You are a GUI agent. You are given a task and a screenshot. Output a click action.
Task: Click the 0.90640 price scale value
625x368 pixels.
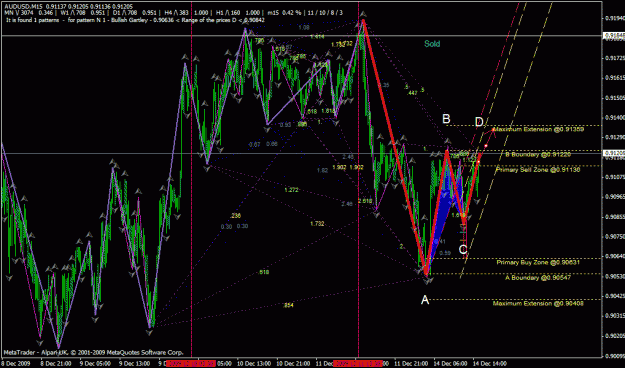coord(614,256)
